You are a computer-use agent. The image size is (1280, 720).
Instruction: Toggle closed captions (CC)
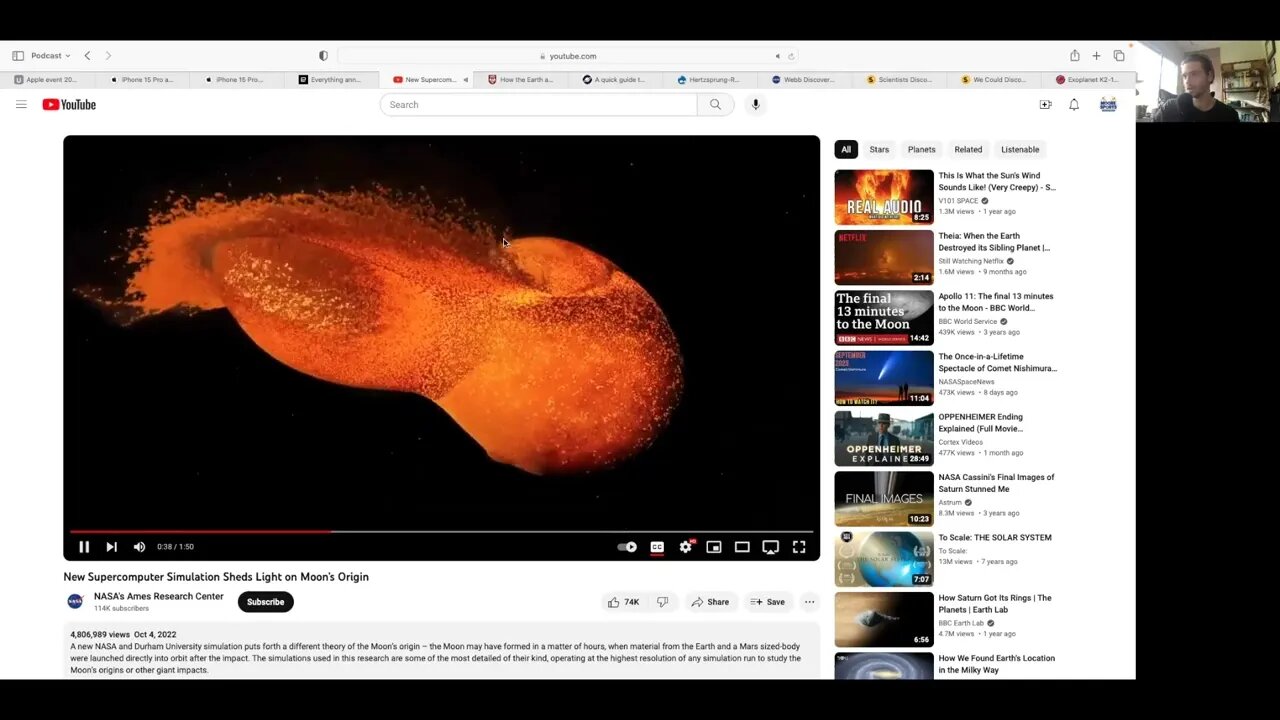pos(657,547)
